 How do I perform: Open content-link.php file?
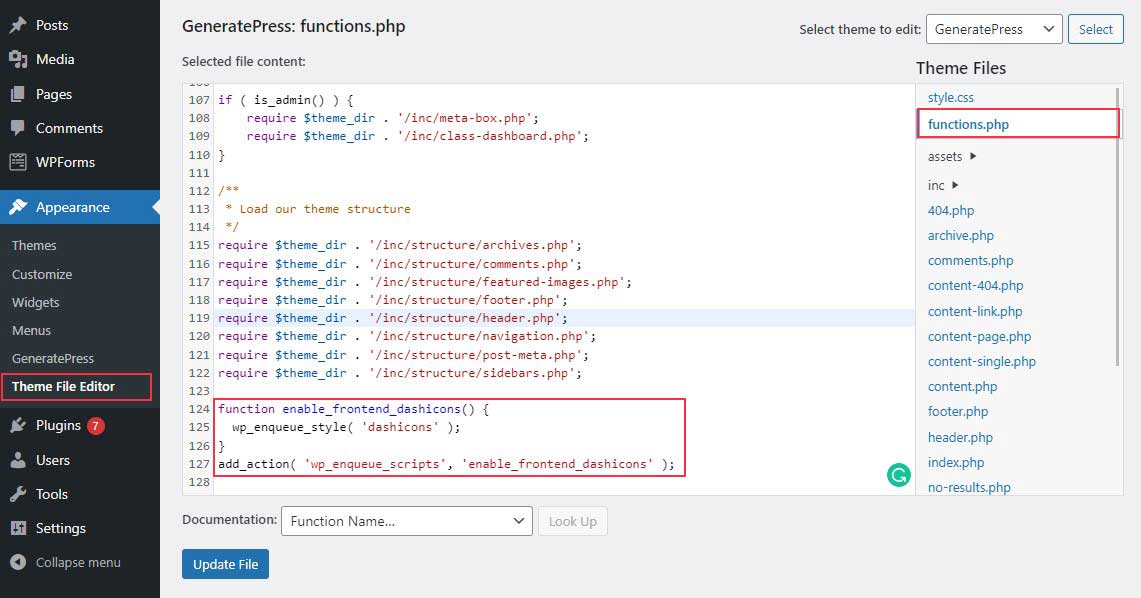(975, 311)
